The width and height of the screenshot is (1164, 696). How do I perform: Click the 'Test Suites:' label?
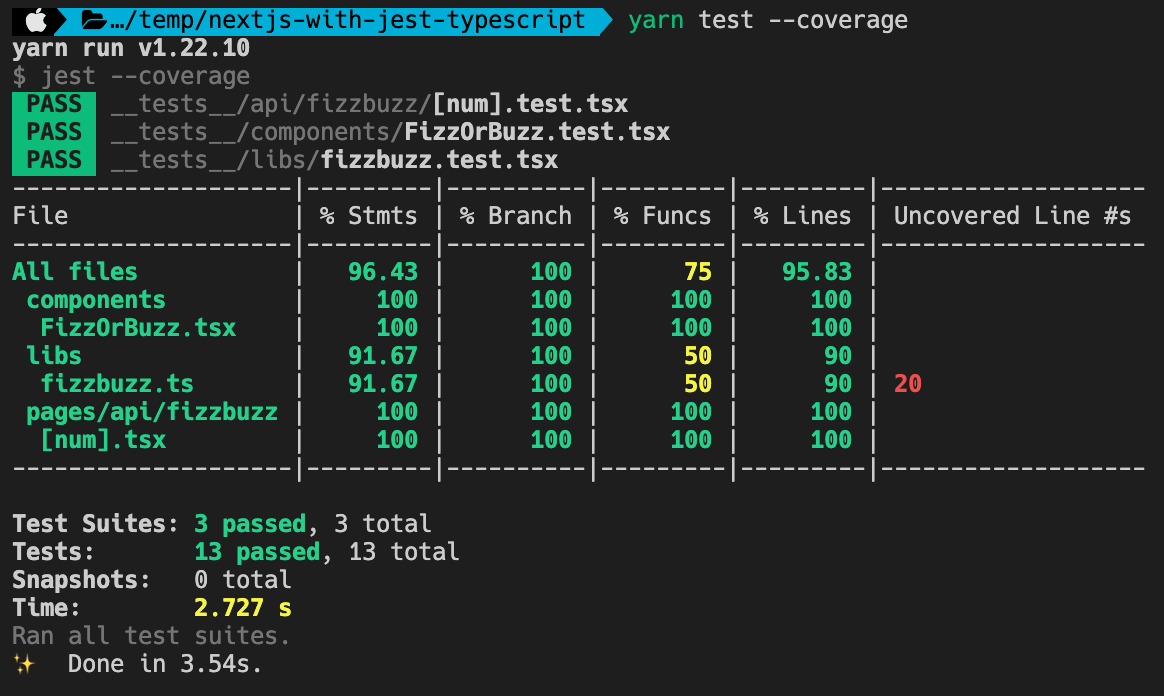tap(96, 524)
